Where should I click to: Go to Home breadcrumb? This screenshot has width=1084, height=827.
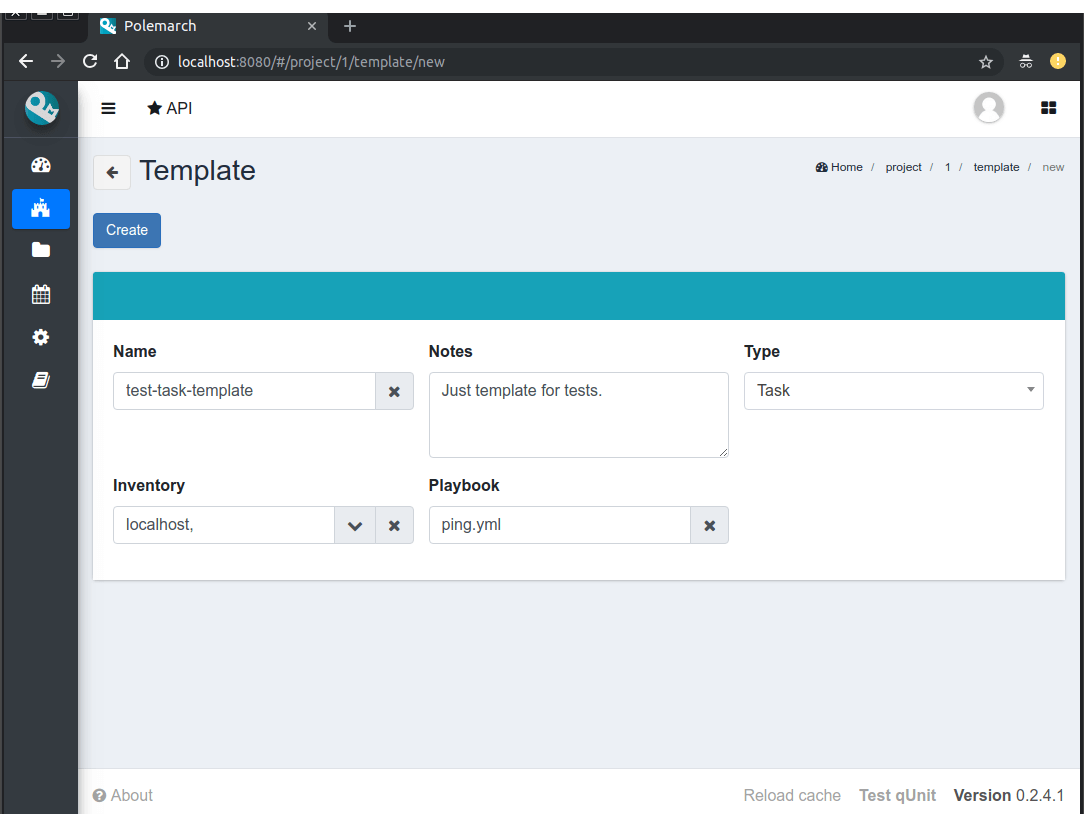(839, 167)
